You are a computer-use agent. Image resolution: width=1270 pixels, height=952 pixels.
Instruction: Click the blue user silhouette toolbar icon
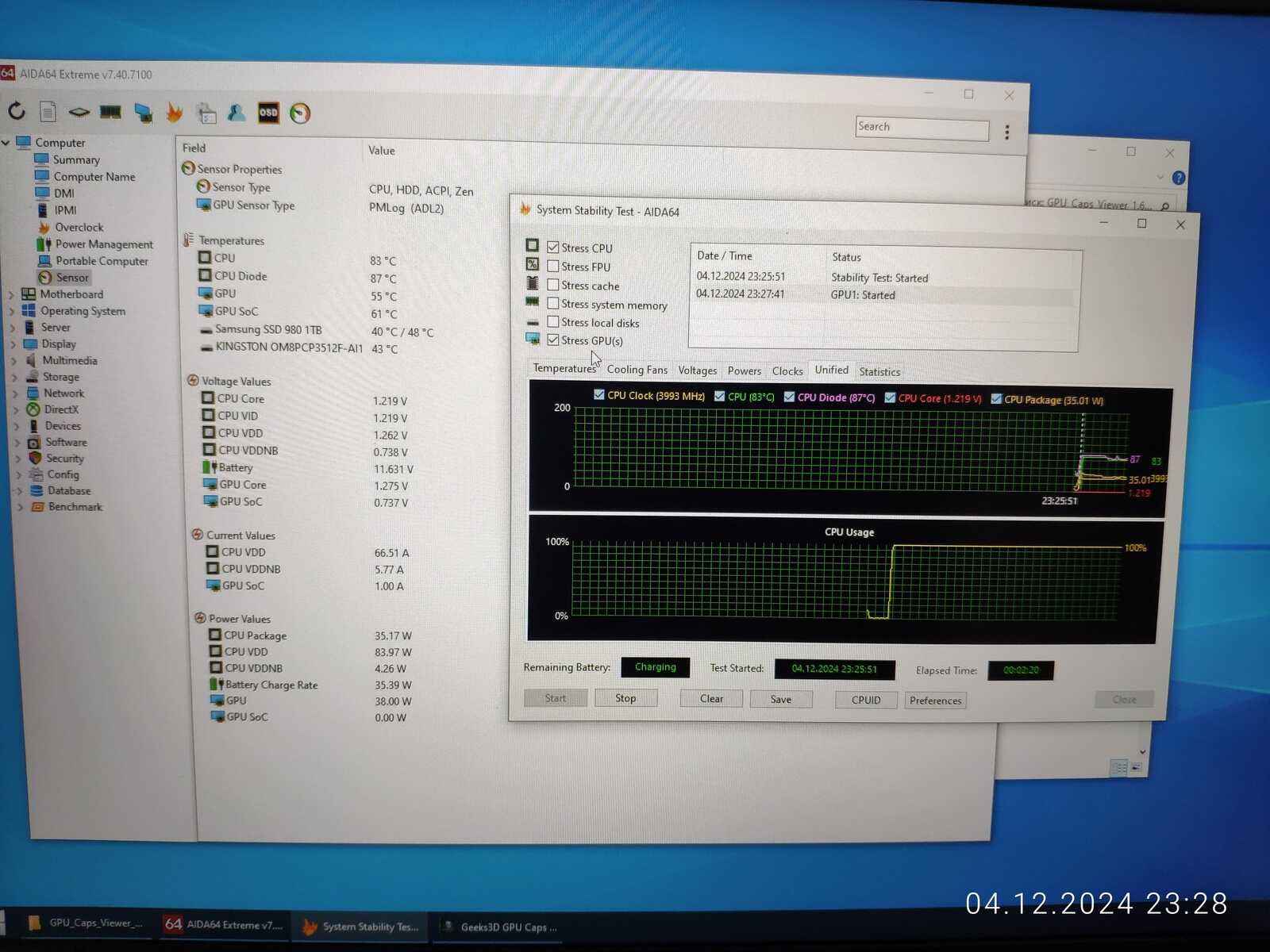237,113
